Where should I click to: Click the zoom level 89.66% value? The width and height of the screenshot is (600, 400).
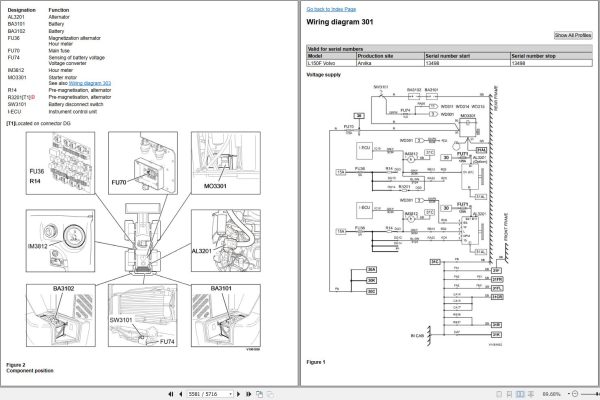551,394
